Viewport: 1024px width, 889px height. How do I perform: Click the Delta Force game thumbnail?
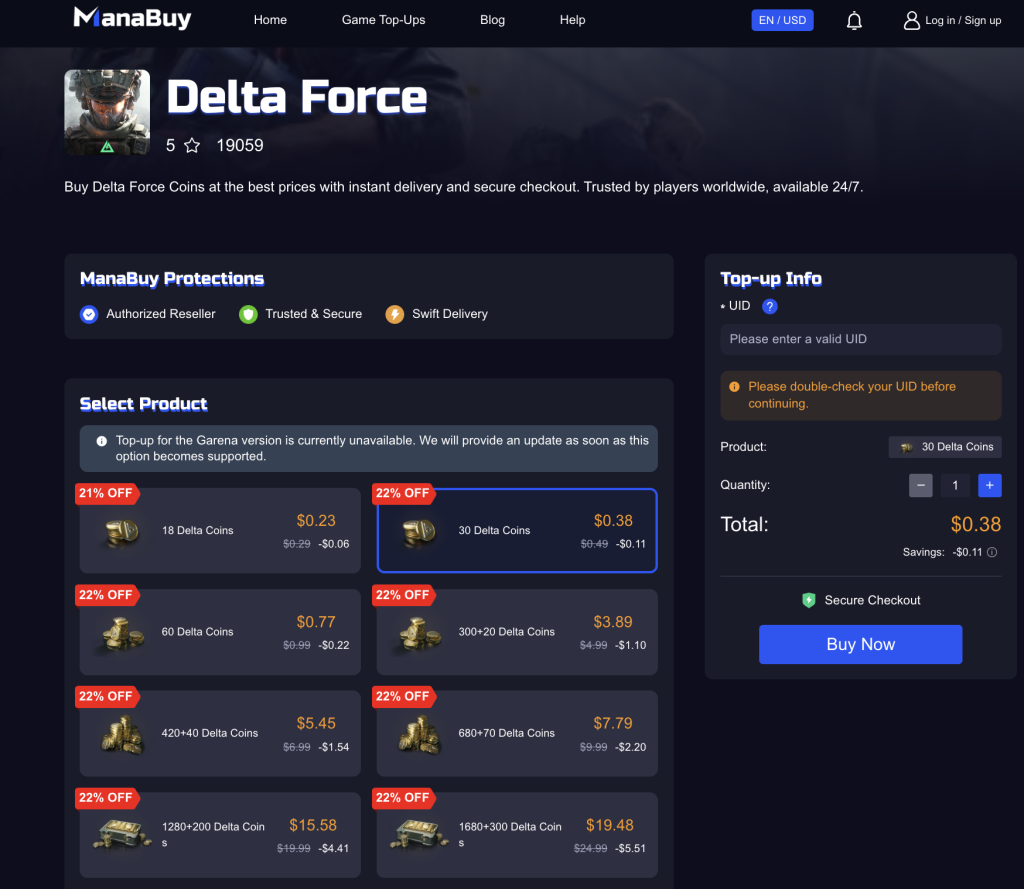[x=107, y=112]
